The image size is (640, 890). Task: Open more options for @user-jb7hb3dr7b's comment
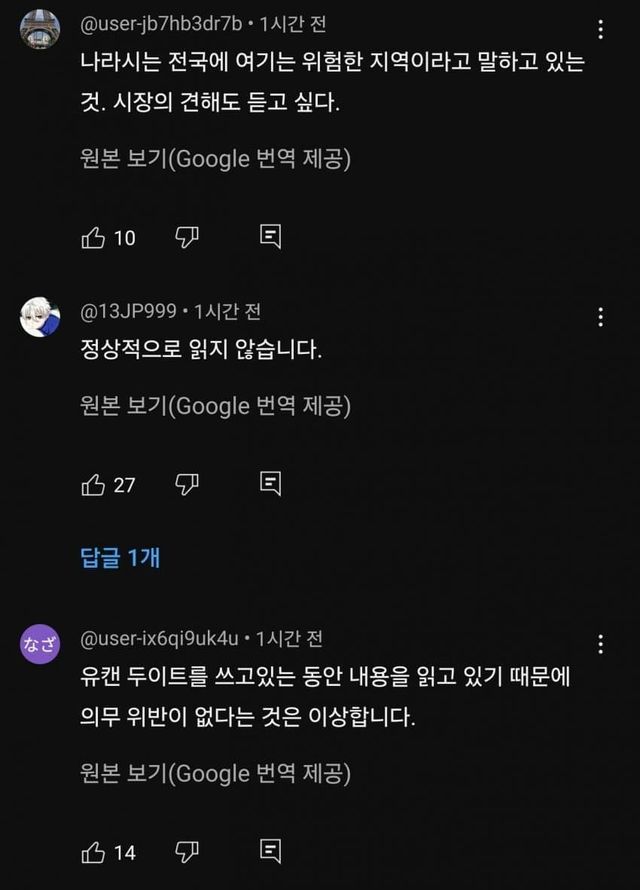click(600, 31)
